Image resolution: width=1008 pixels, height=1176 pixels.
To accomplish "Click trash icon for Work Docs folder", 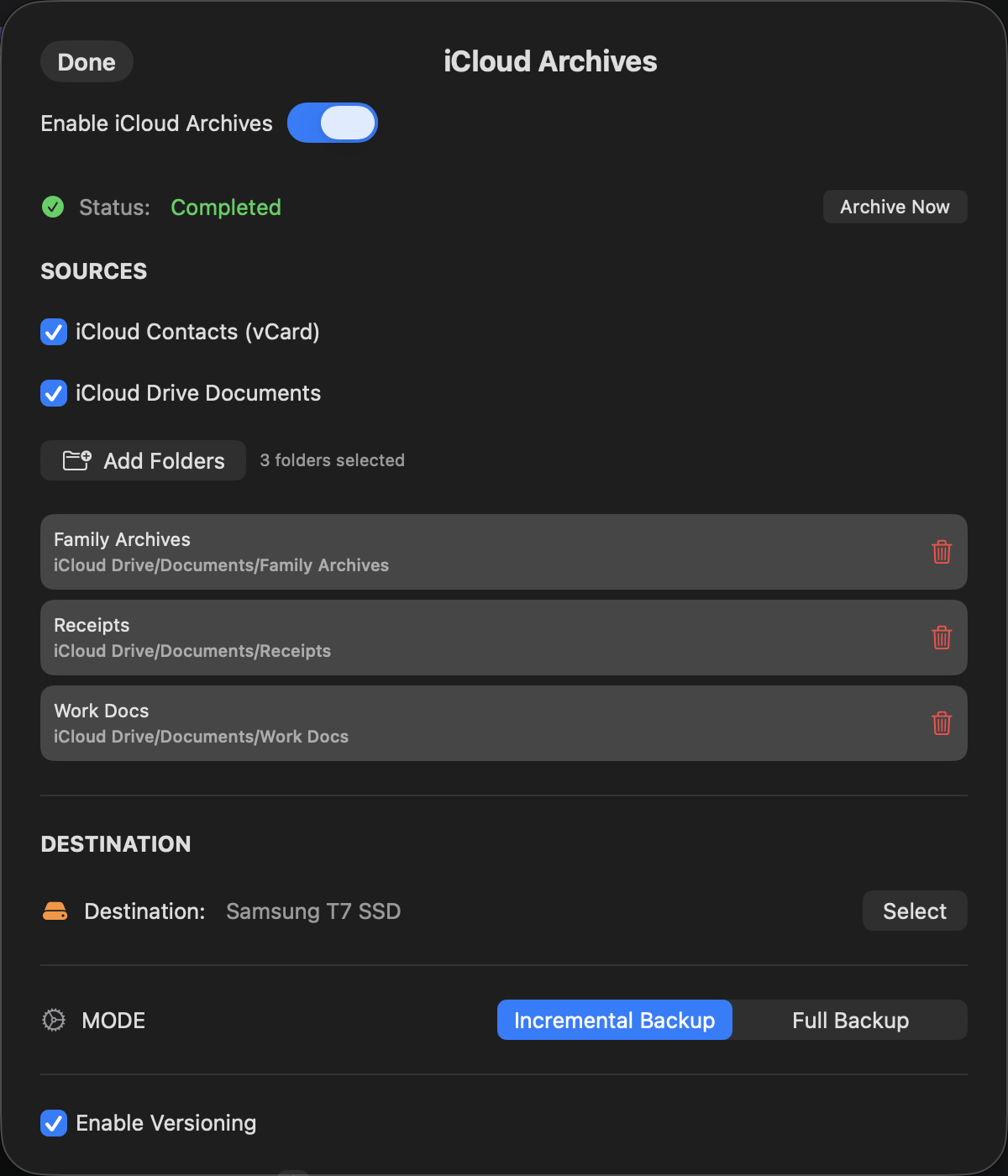I will tap(942, 723).
